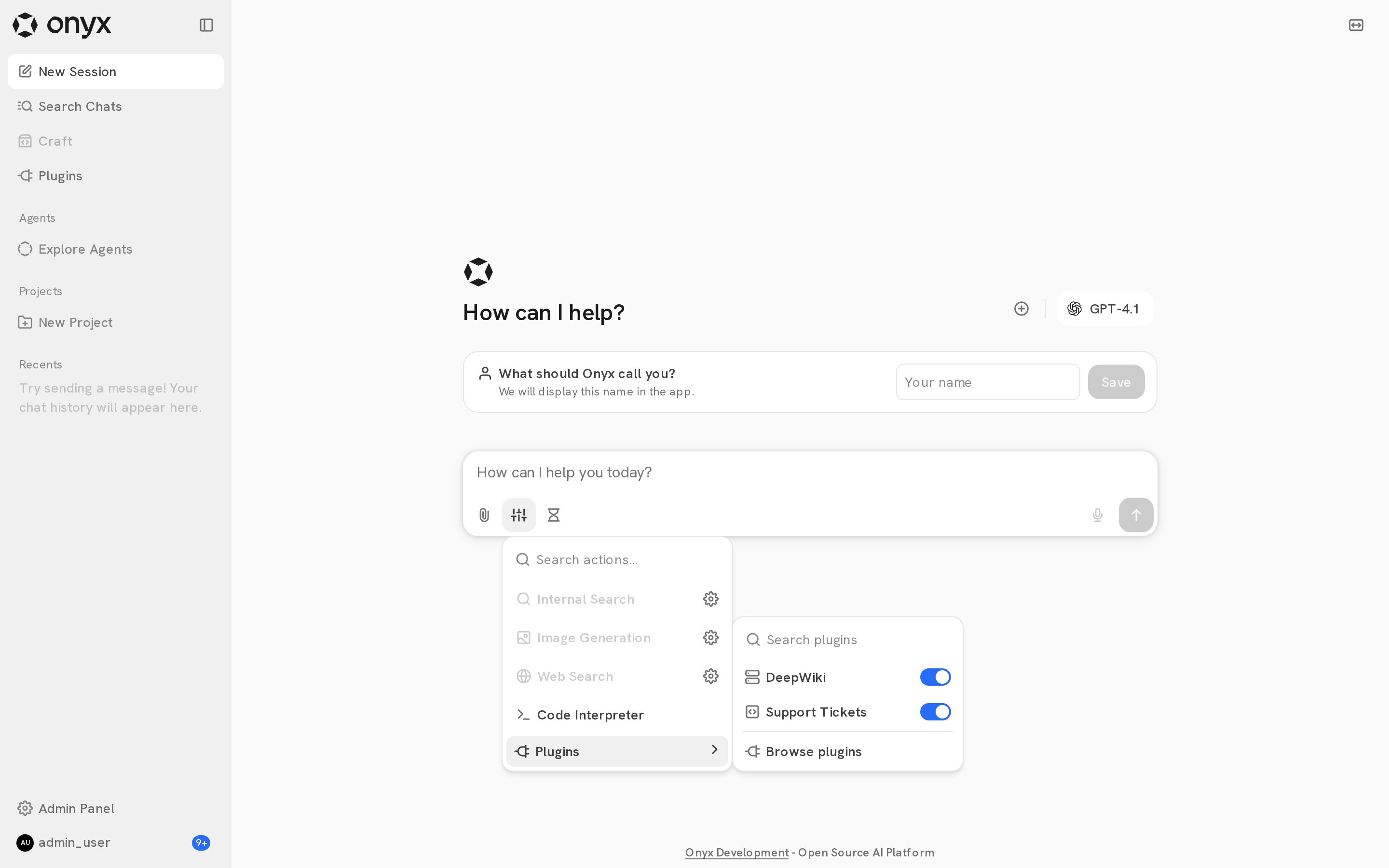Create a New Project
The image size is (1389, 868).
pos(115,323)
